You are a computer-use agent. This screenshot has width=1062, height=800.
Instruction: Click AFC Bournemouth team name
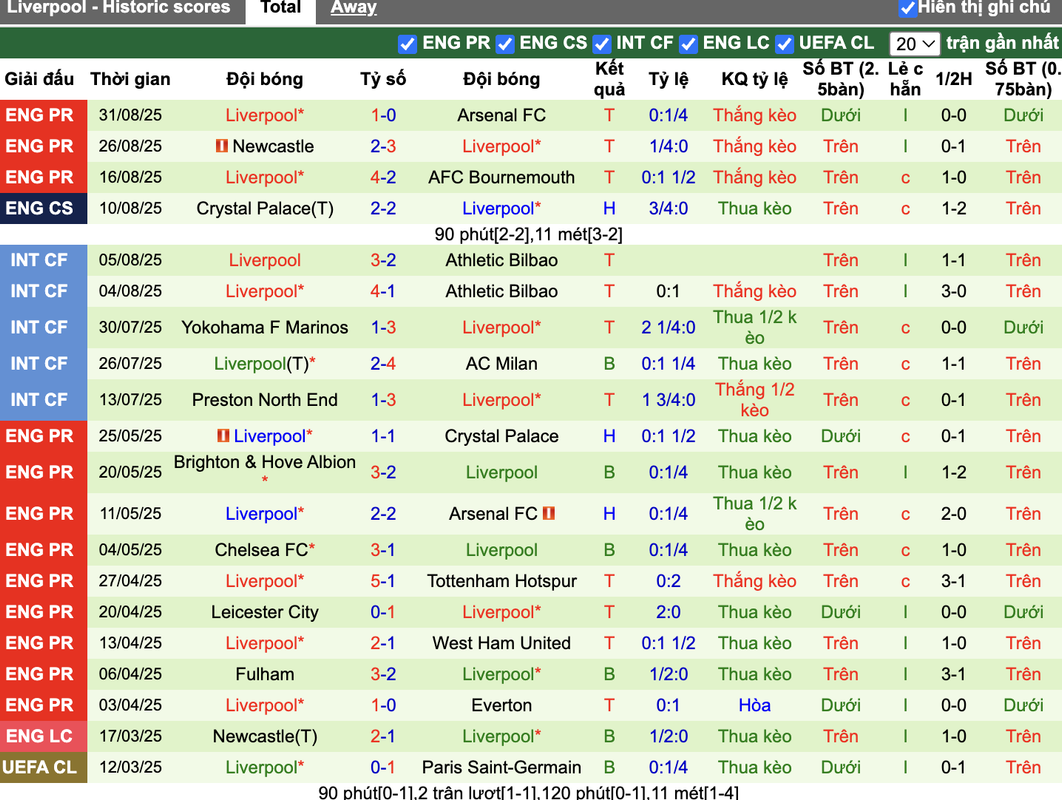click(x=501, y=177)
